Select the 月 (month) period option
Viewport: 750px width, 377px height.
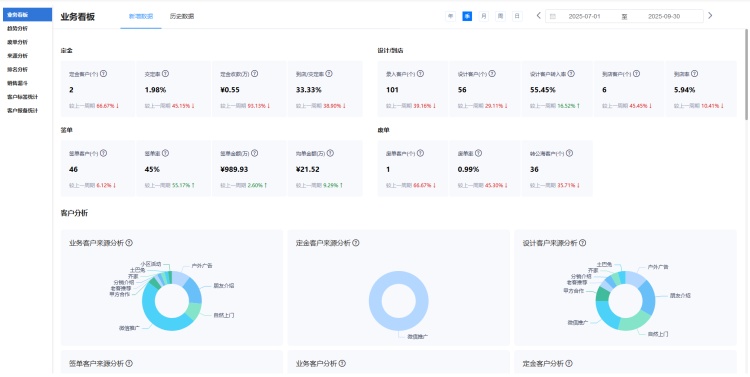coord(484,16)
